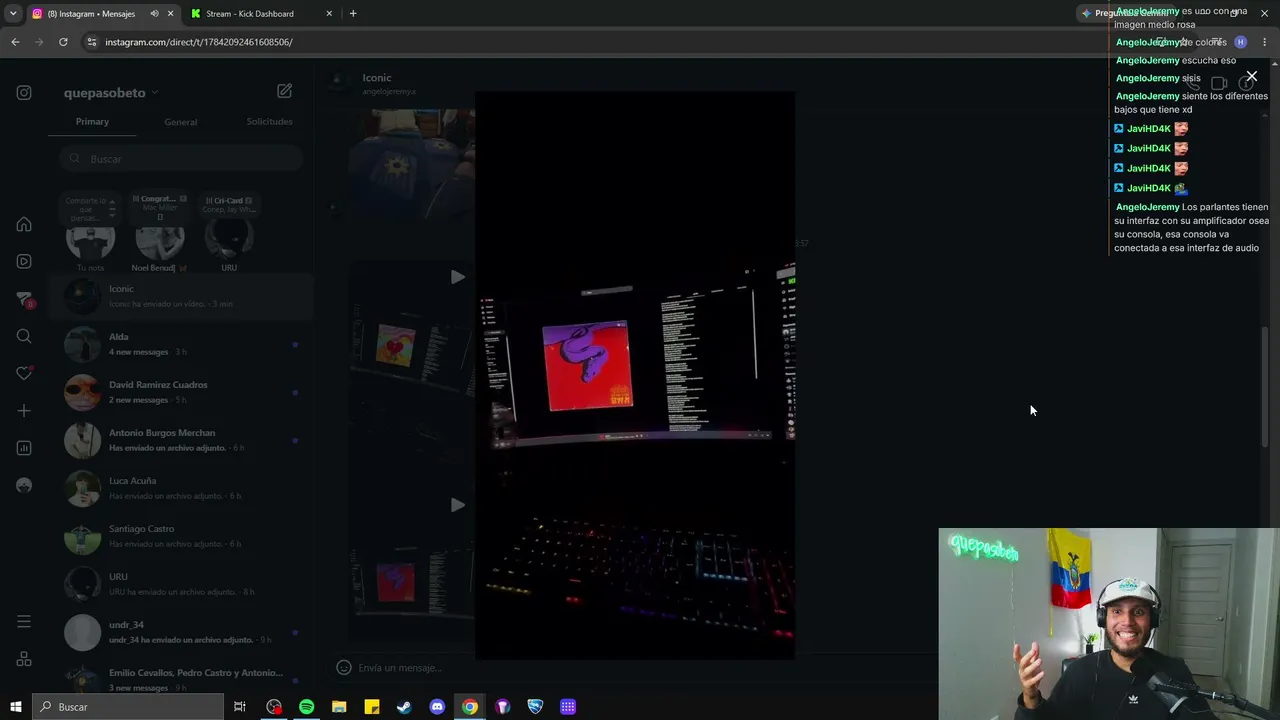Go to Instagram Home feed icon
The width and height of the screenshot is (1280, 720).
pyautogui.click(x=24, y=224)
